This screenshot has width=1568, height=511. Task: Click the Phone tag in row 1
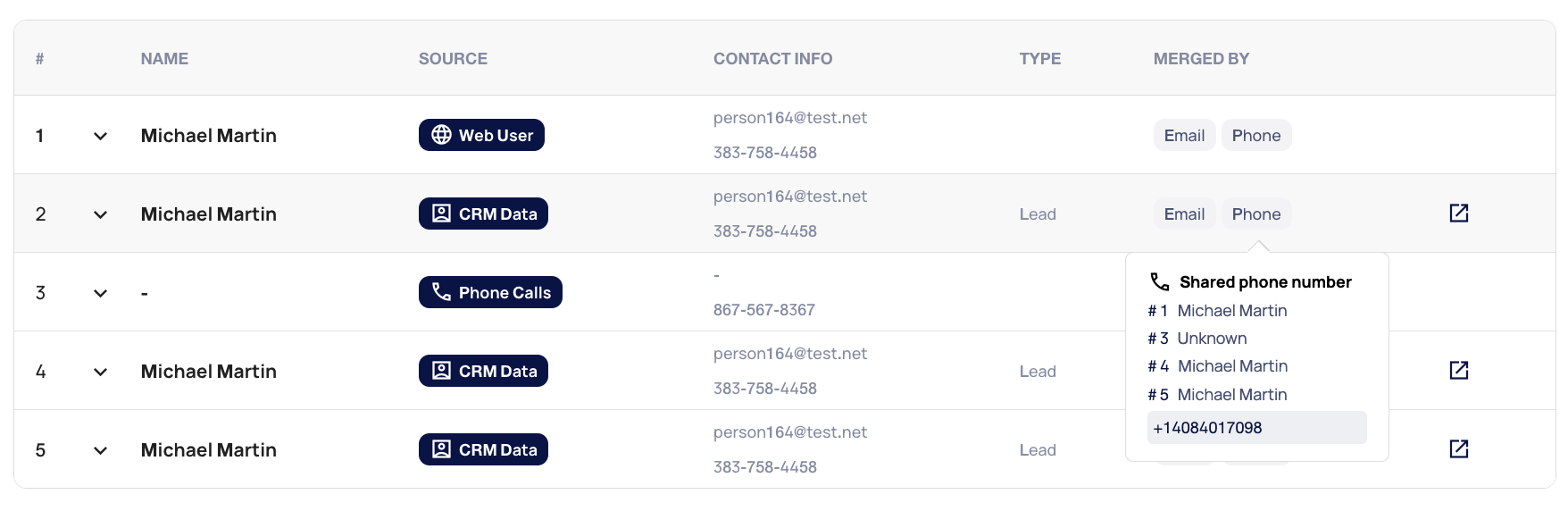coord(1255,135)
